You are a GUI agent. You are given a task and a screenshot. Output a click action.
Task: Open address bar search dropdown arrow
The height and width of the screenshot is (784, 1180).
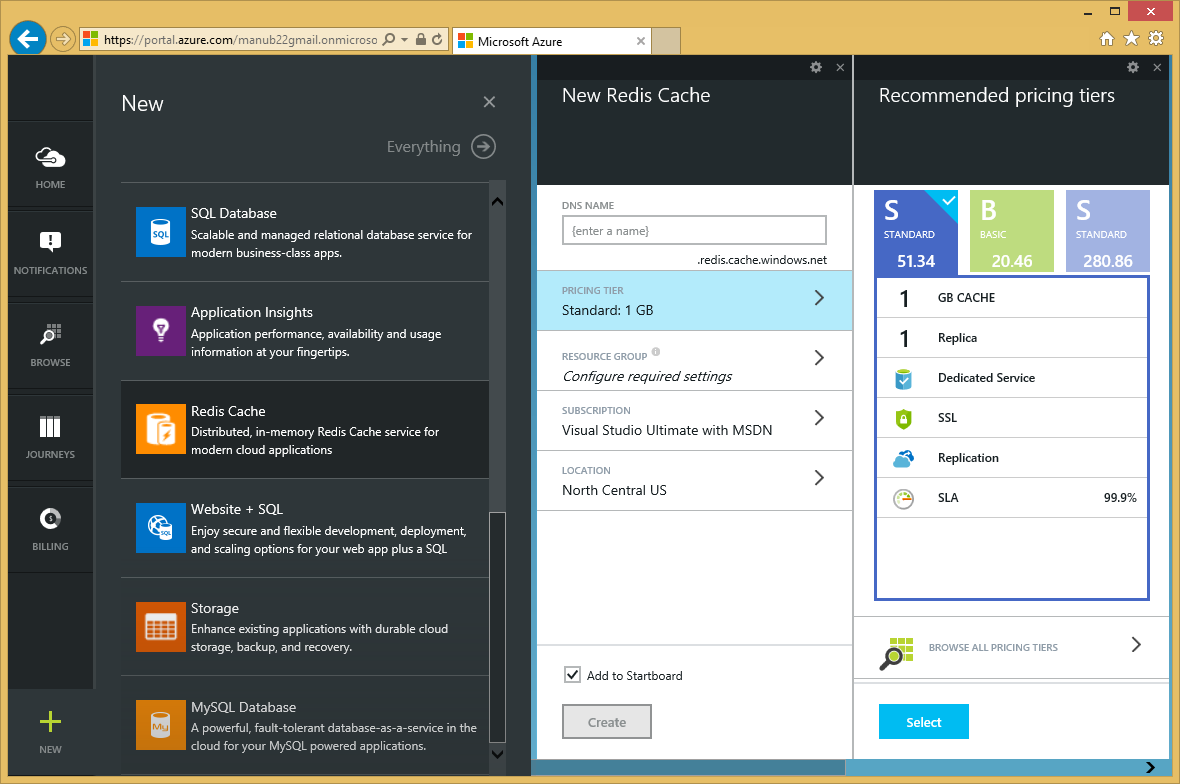[x=404, y=39]
